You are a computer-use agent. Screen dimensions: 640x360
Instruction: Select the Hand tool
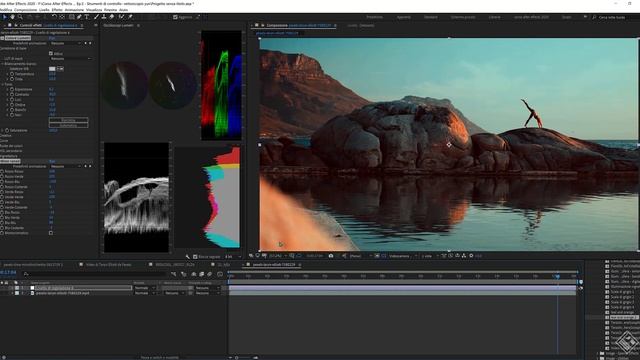(x=12, y=17)
